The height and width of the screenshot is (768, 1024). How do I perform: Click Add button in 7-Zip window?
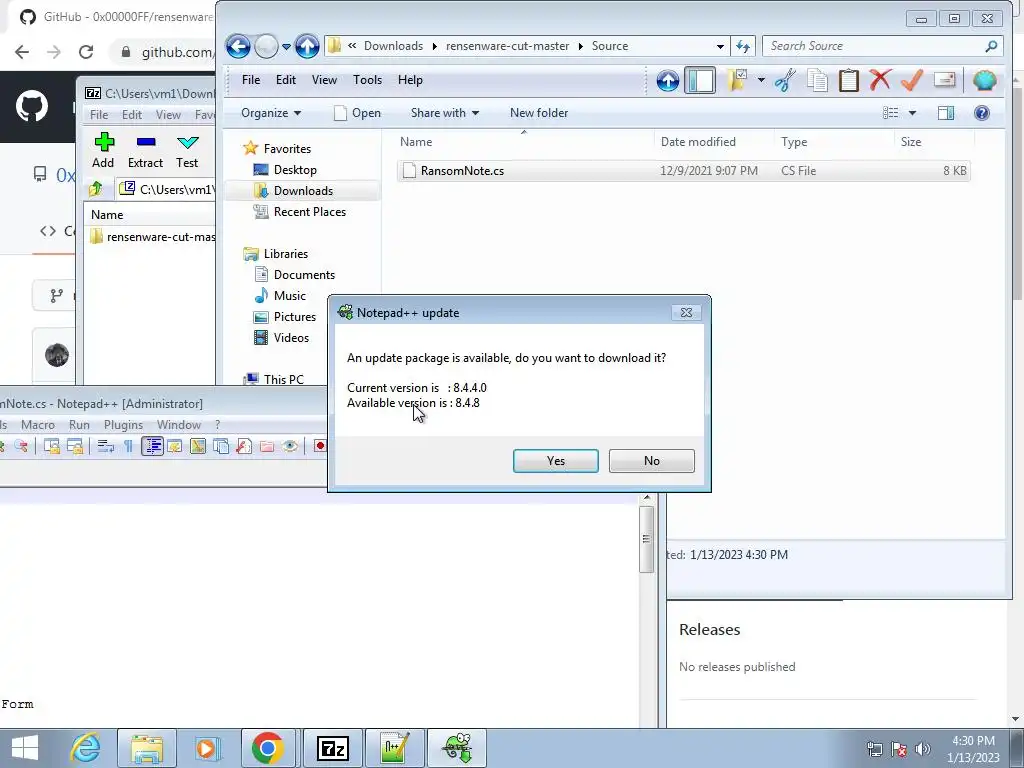click(103, 151)
